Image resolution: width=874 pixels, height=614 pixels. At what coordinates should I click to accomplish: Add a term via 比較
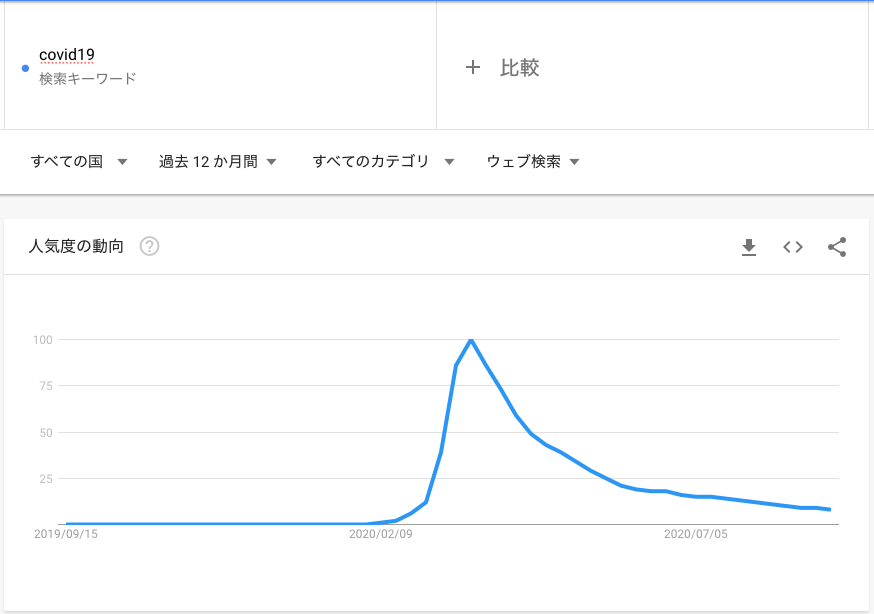pos(519,67)
